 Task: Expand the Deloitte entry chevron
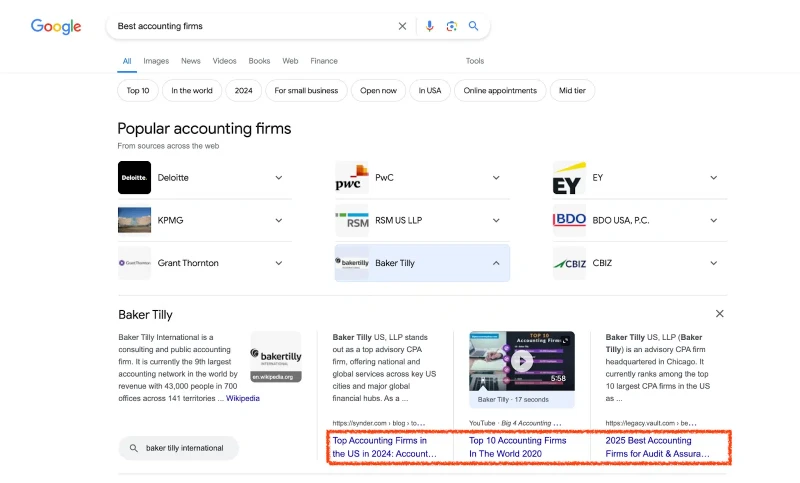pos(279,177)
